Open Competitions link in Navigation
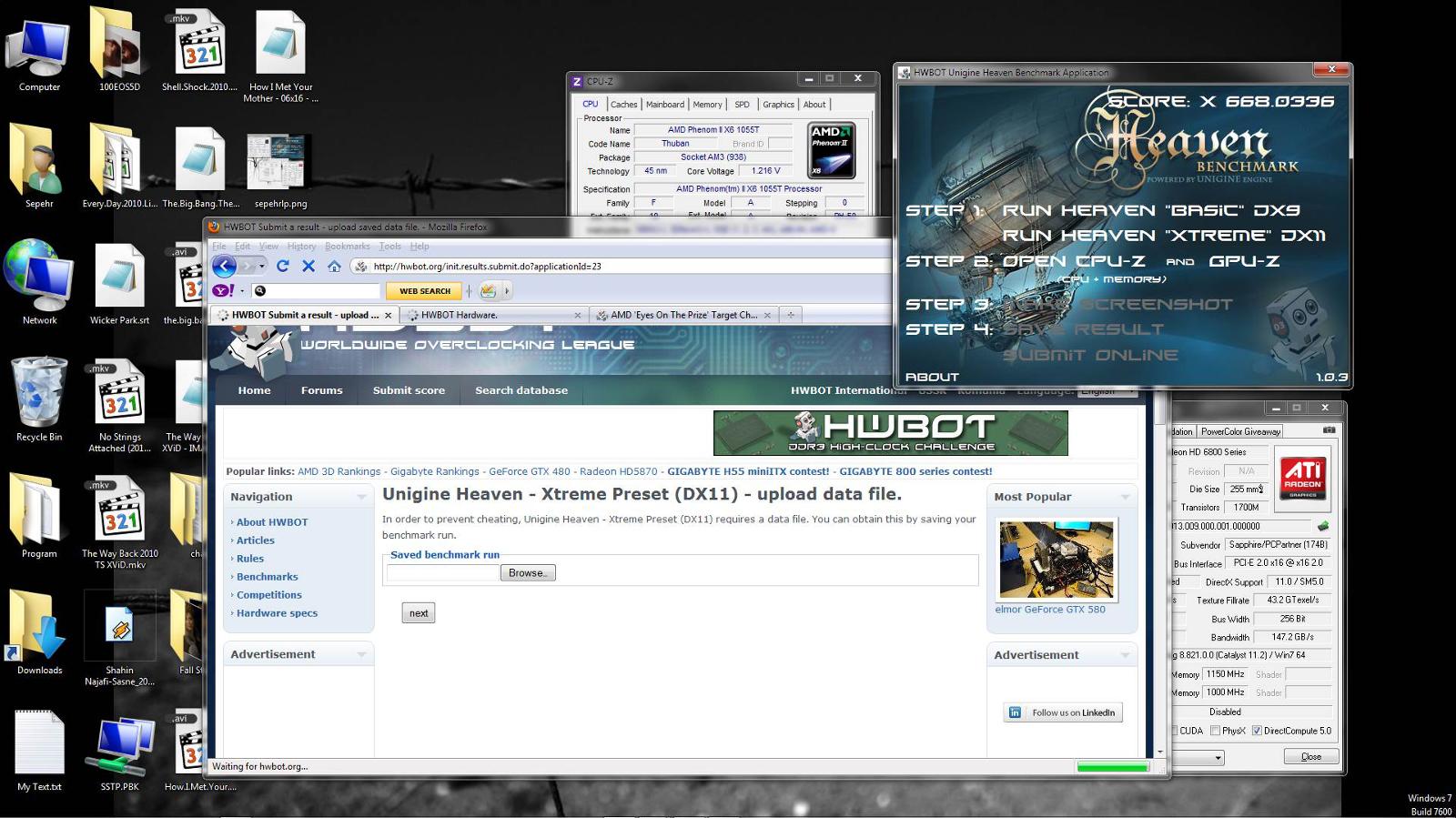 (x=269, y=595)
